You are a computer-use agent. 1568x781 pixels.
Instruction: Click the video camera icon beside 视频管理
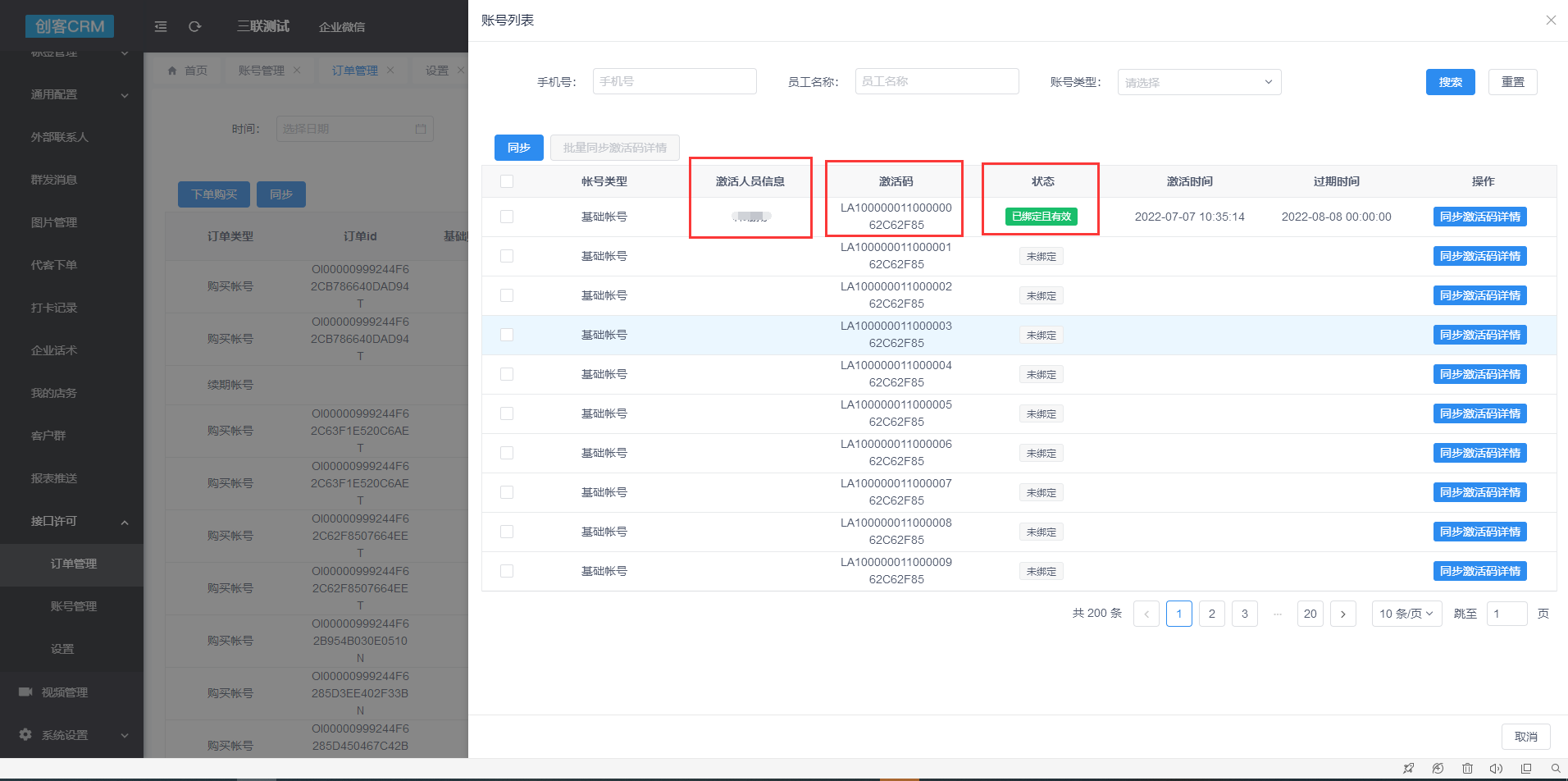coord(25,692)
